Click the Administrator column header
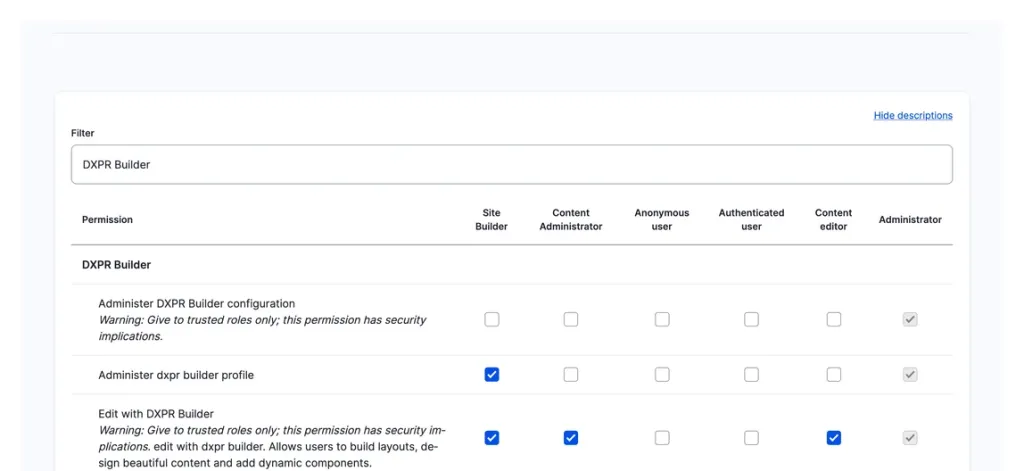This screenshot has width=1024, height=471. [x=910, y=219]
